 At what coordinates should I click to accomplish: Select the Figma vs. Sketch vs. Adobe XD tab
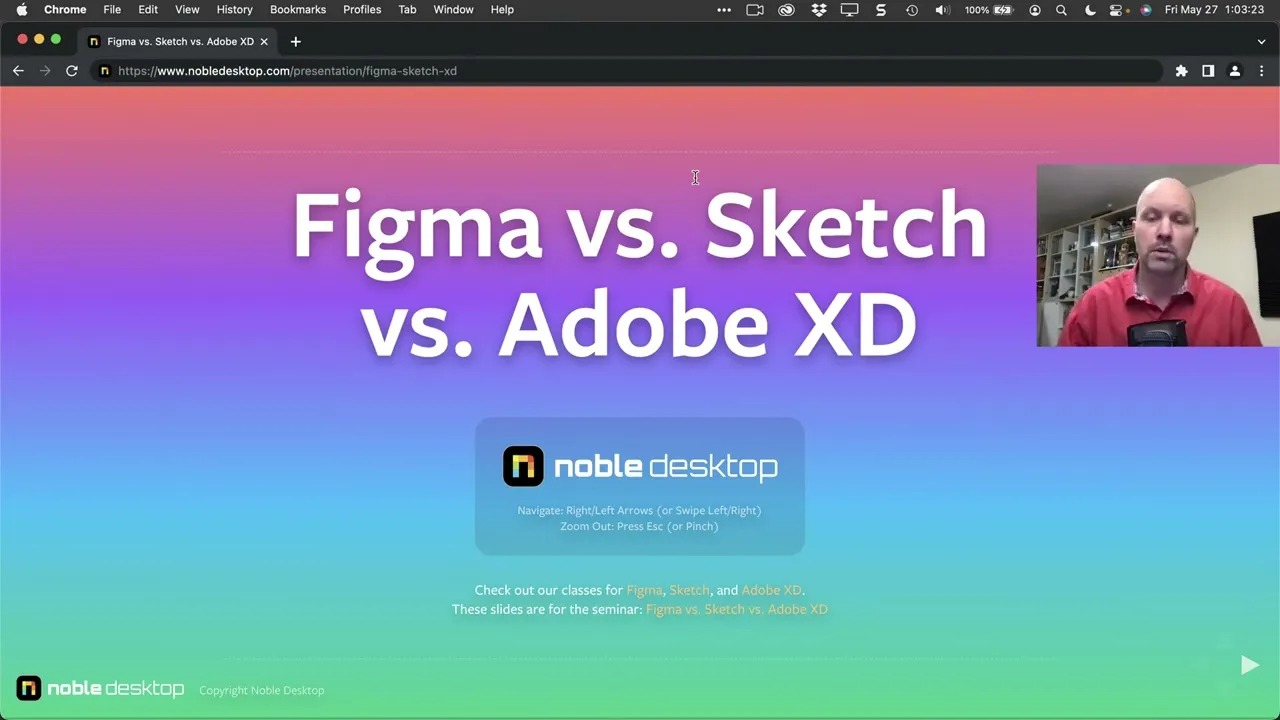180,42
